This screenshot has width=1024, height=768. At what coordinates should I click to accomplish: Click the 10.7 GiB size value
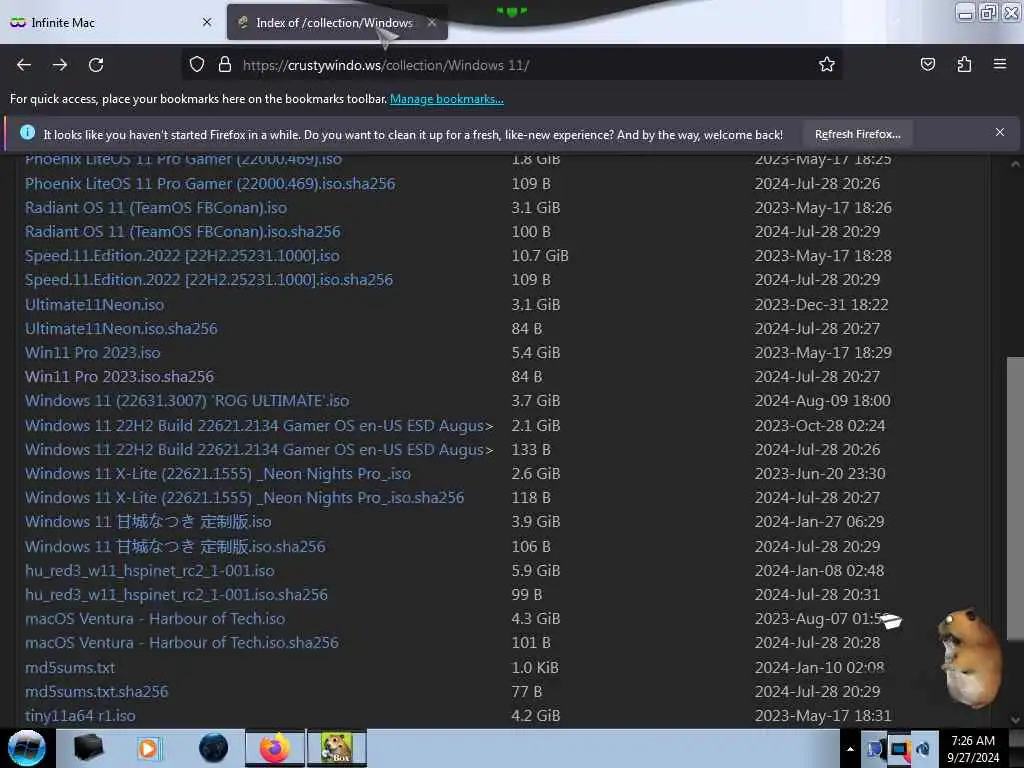[539, 255]
